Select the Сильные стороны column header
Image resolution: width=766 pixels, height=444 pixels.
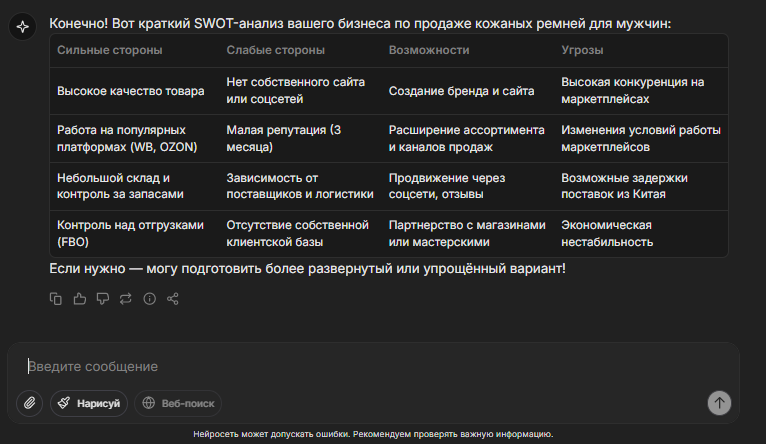(x=109, y=50)
